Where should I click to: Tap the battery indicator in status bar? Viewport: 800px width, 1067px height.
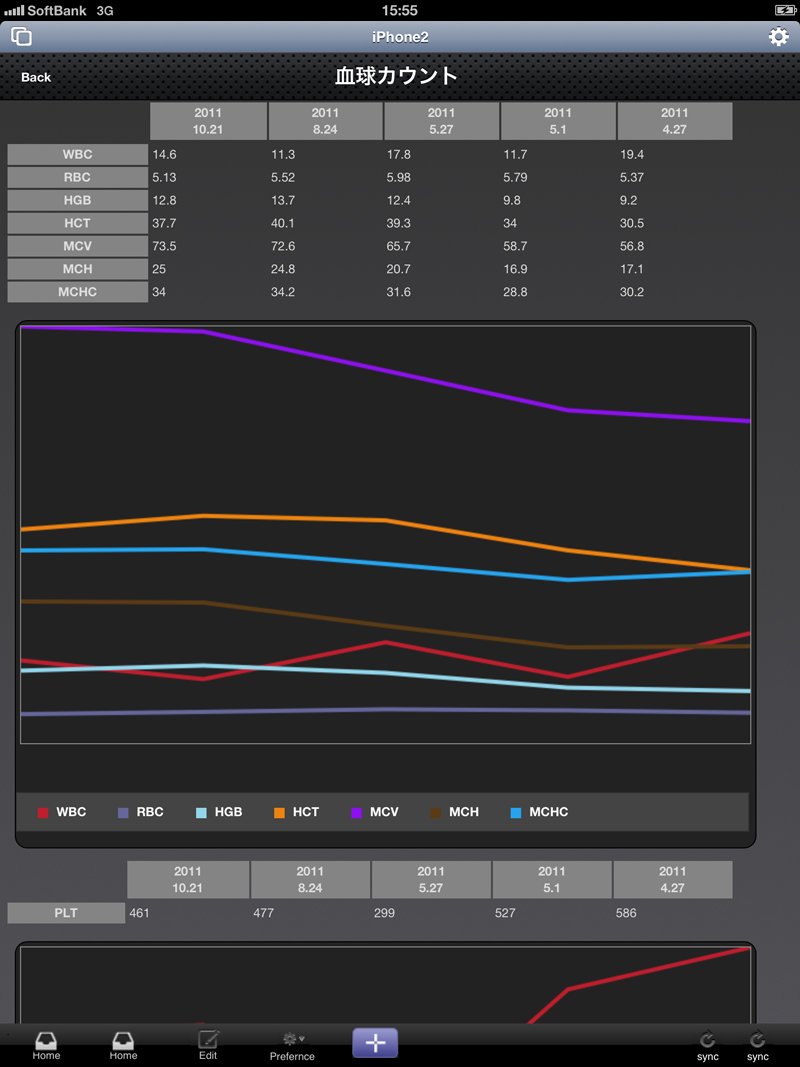(x=784, y=10)
